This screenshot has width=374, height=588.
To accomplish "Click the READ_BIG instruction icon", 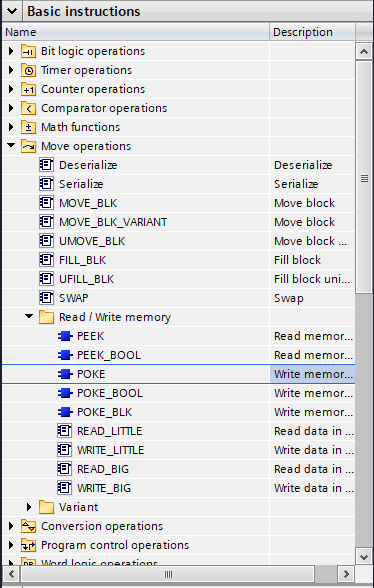I will point(65,469).
